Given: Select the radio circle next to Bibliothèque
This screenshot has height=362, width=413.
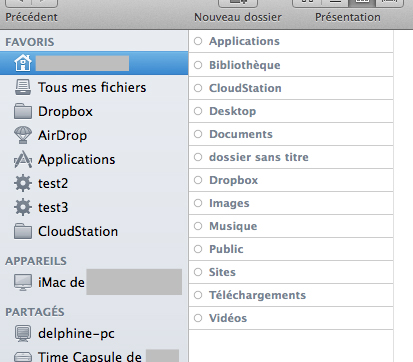Looking at the screenshot, I should [198, 65].
